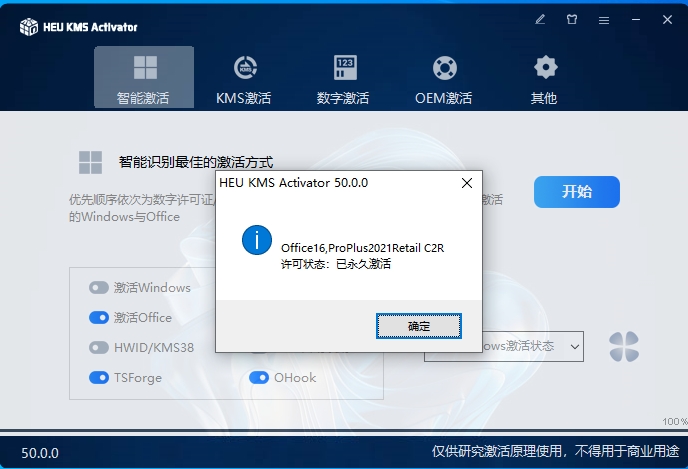Click the footer text 仅供研究激活原理使用
Screen dimensions: 688x469
pyautogui.click(x=496, y=451)
